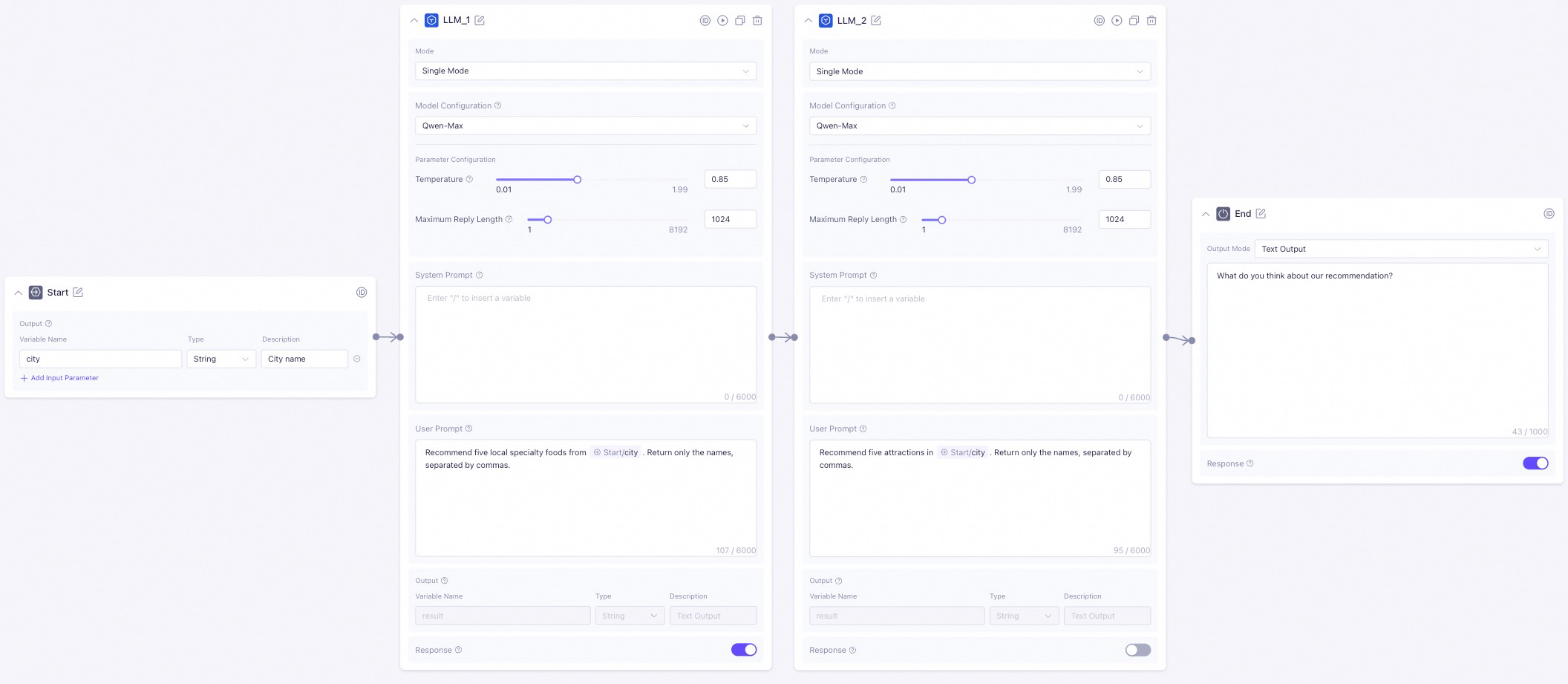The height and width of the screenshot is (684, 1568).
Task: Rename LLM_2 node via edit pencil icon
Action: click(876, 21)
